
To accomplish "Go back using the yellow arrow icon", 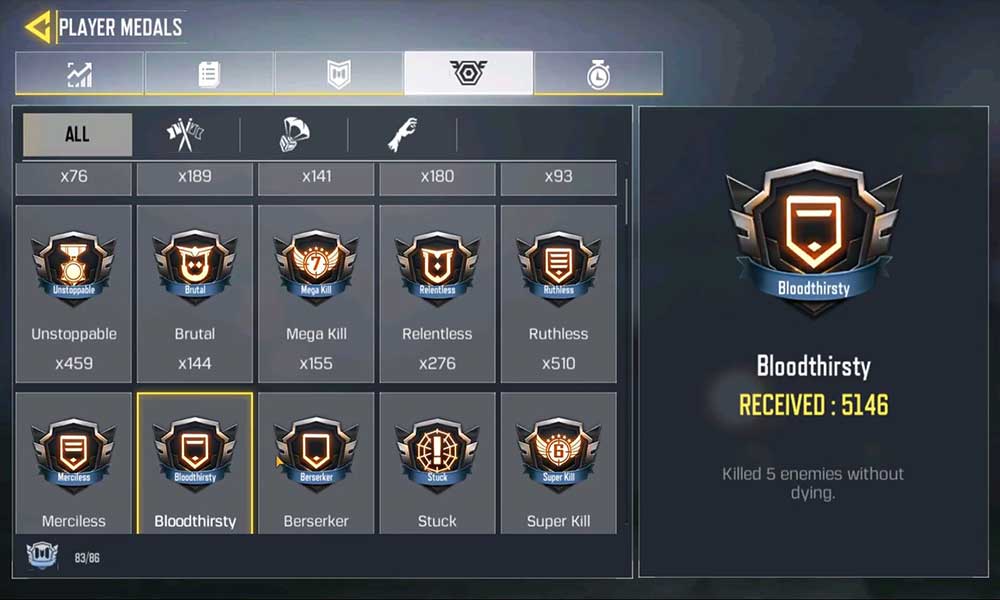I will (38, 27).
